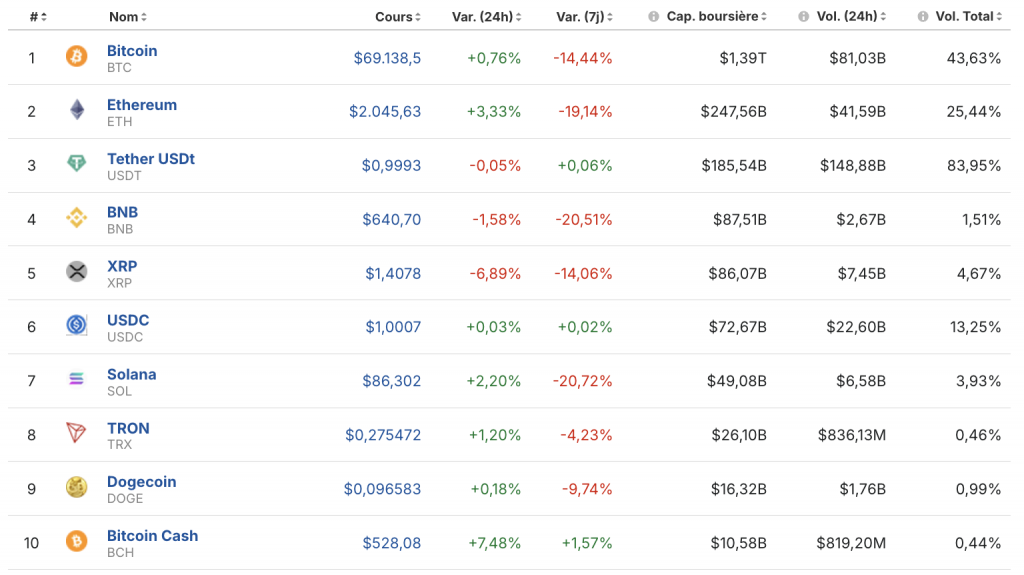Open the Bitcoin Cash name link

point(152,536)
